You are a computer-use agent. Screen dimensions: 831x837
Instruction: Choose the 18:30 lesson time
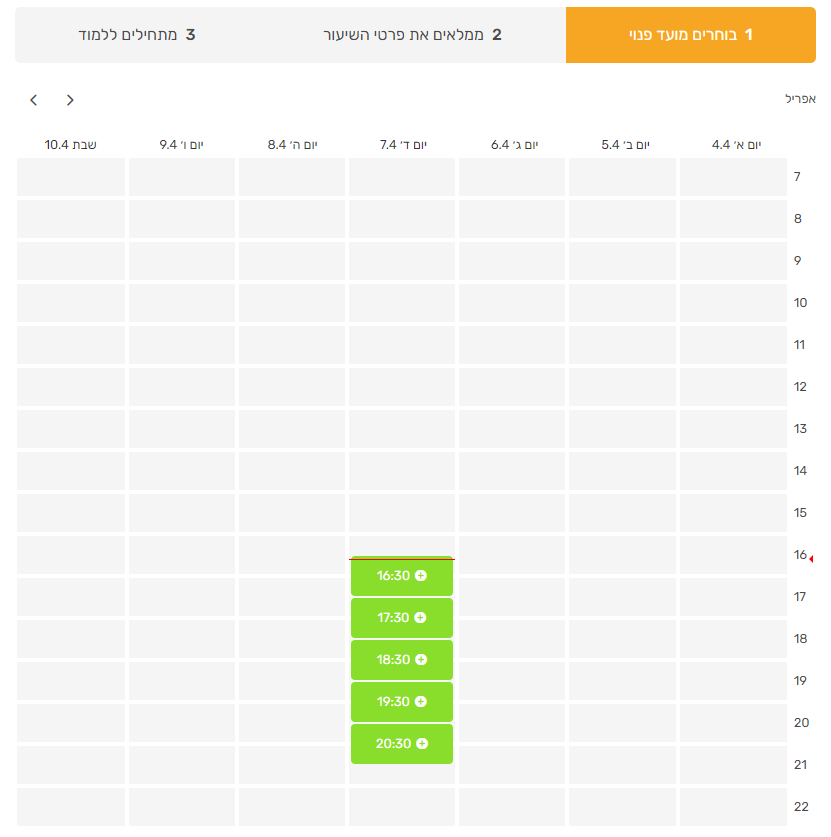(x=394, y=660)
